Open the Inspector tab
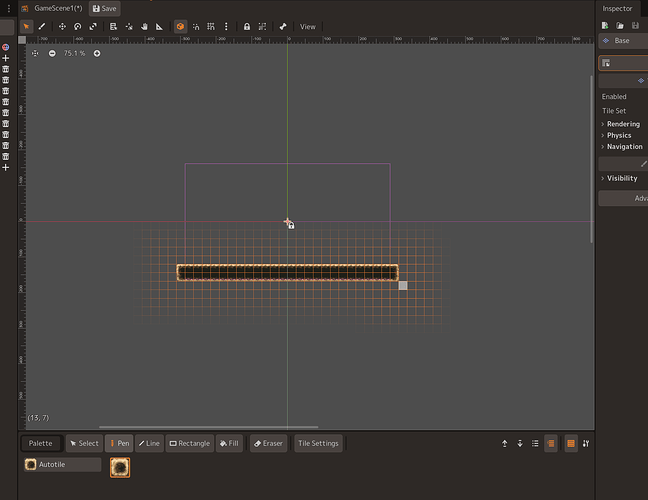The height and width of the screenshot is (500, 648). click(617, 8)
